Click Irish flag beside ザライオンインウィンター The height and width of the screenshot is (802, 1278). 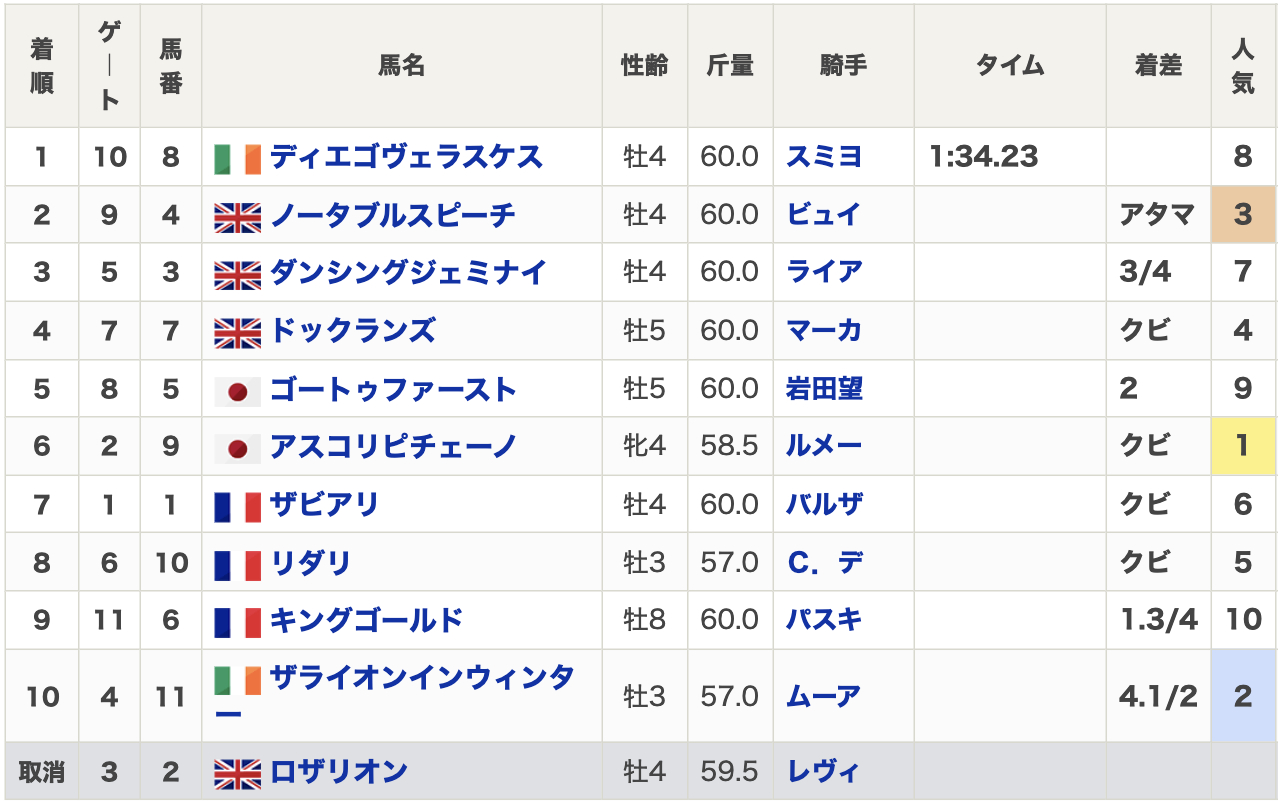point(238,681)
